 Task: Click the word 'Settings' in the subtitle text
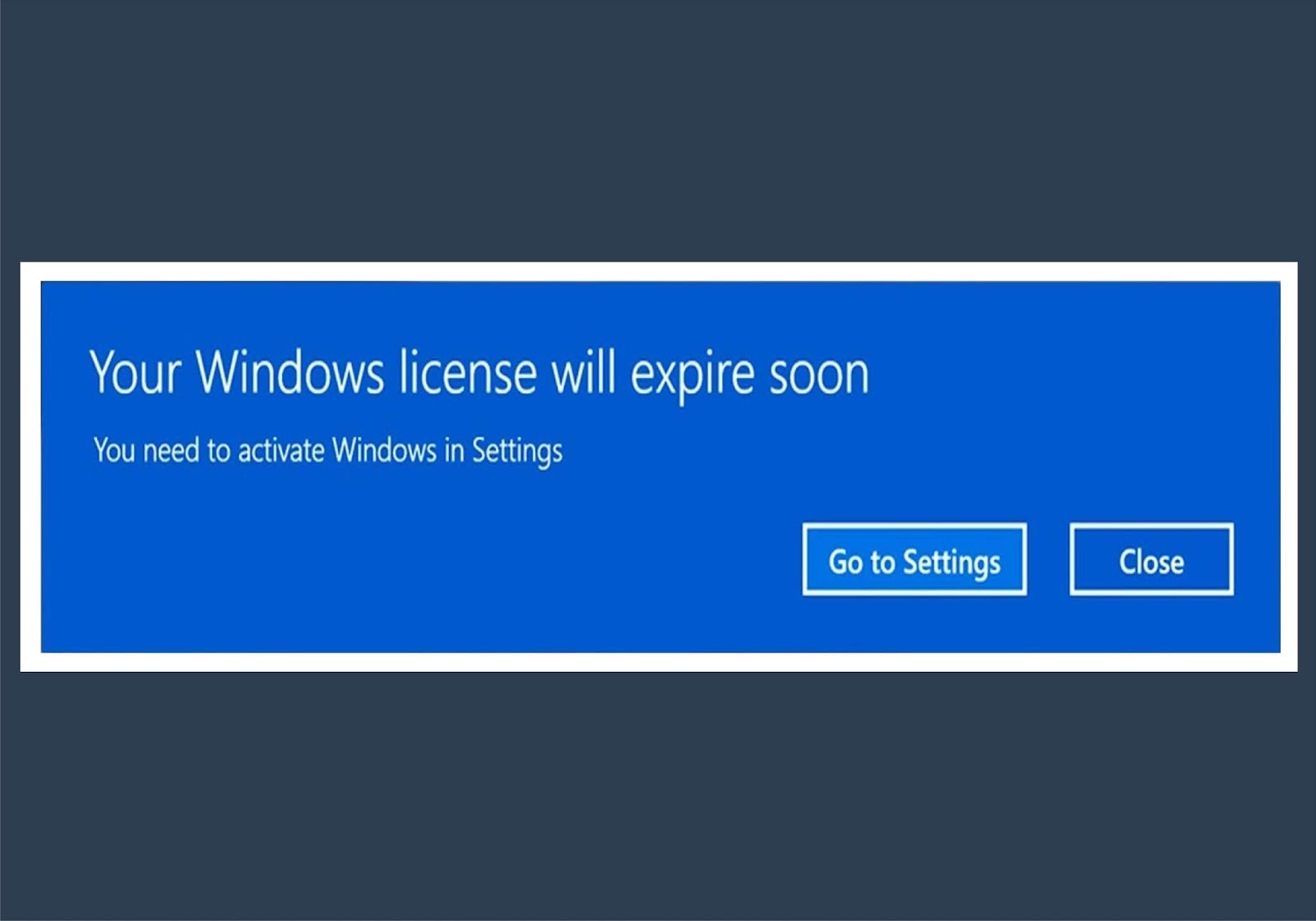(517, 451)
